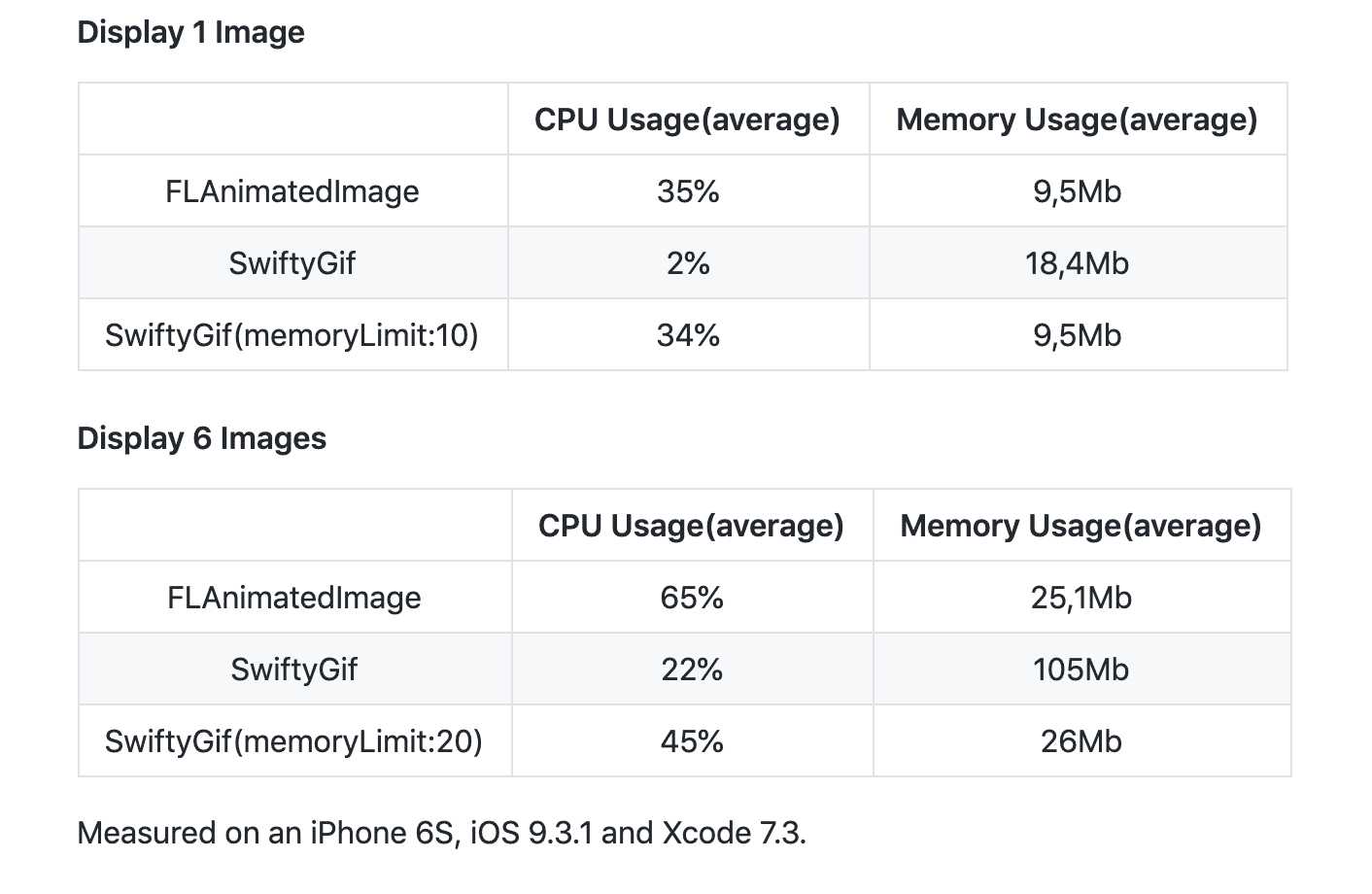Select Memory Usage(average) header in first table
The image size is (1372, 894).
click(x=1077, y=120)
